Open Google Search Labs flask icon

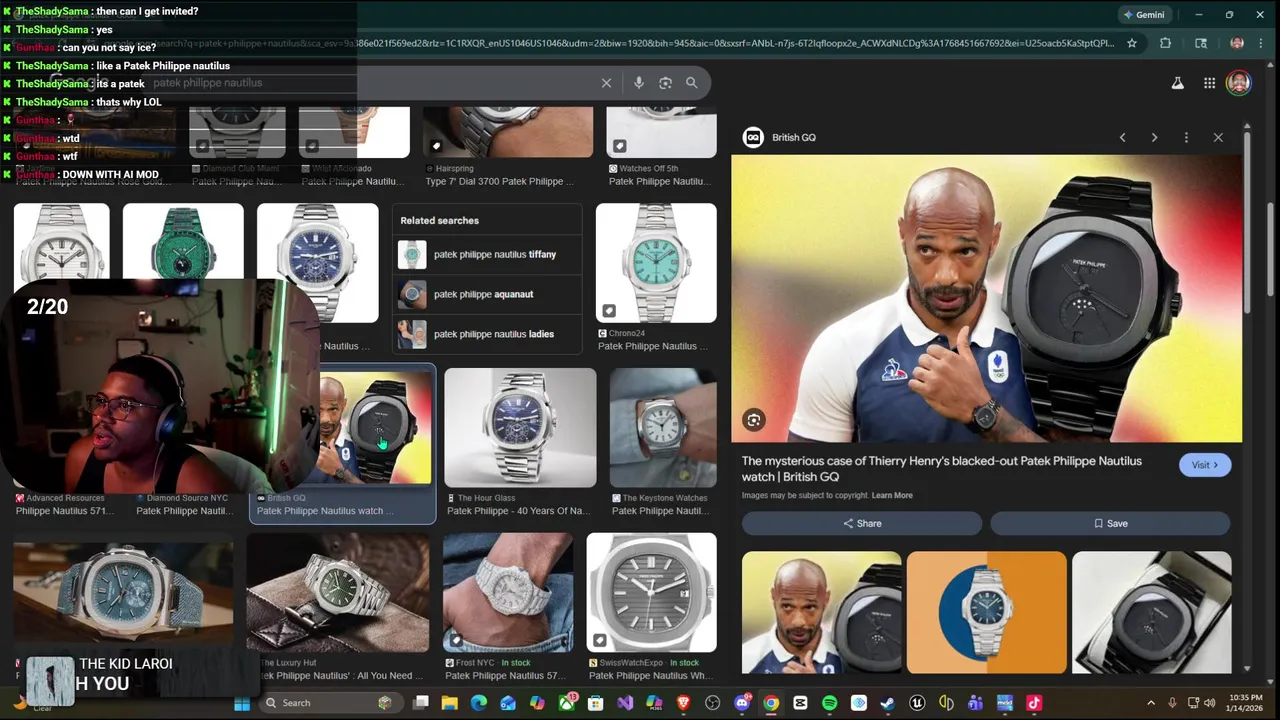coord(1177,83)
